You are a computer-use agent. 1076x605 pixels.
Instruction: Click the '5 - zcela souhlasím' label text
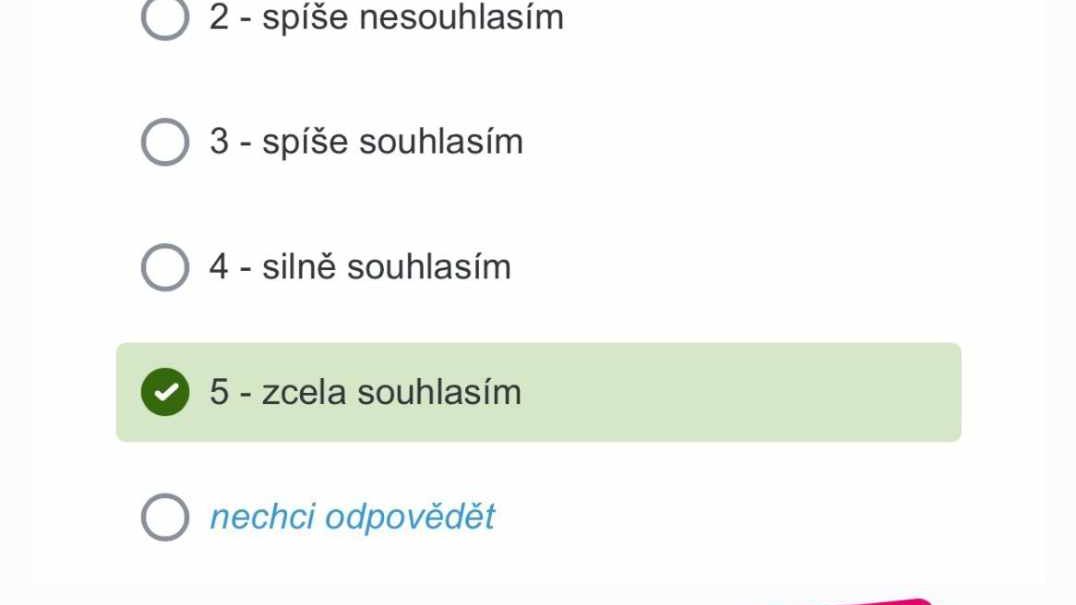365,392
